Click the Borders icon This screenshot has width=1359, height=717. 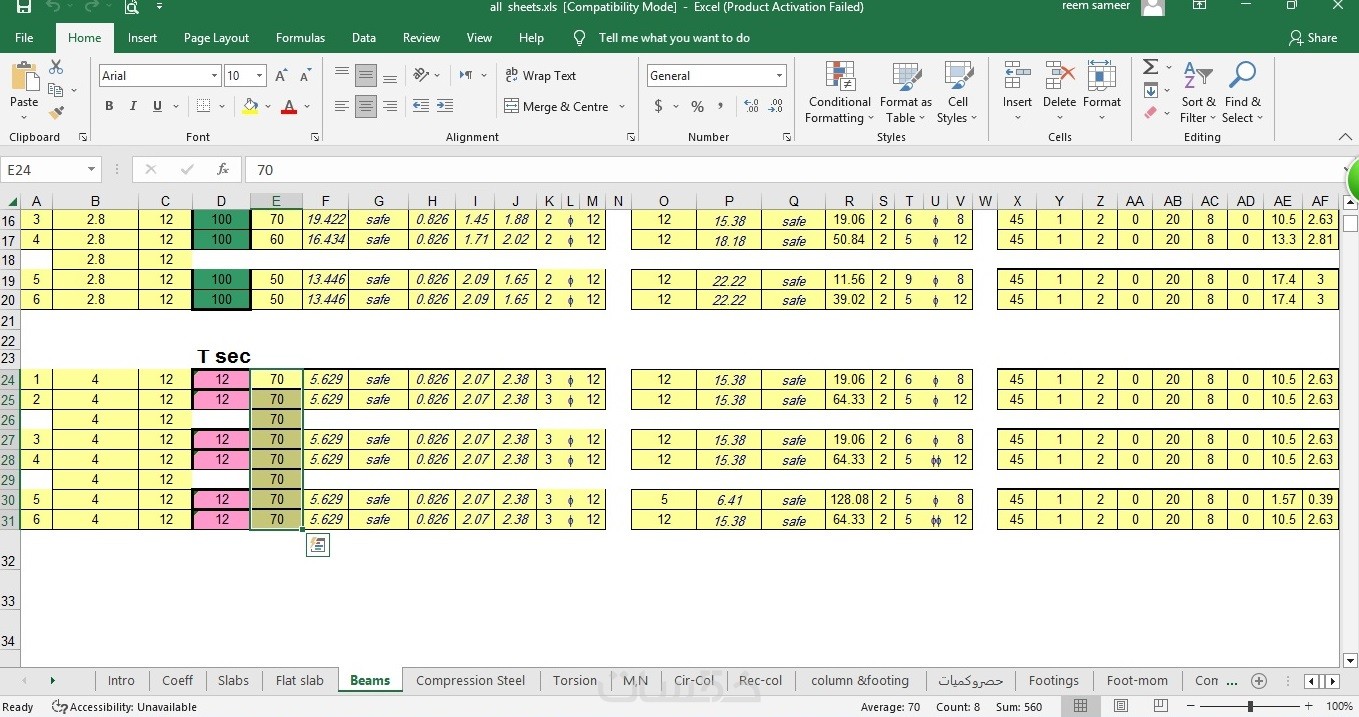[x=203, y=106]
